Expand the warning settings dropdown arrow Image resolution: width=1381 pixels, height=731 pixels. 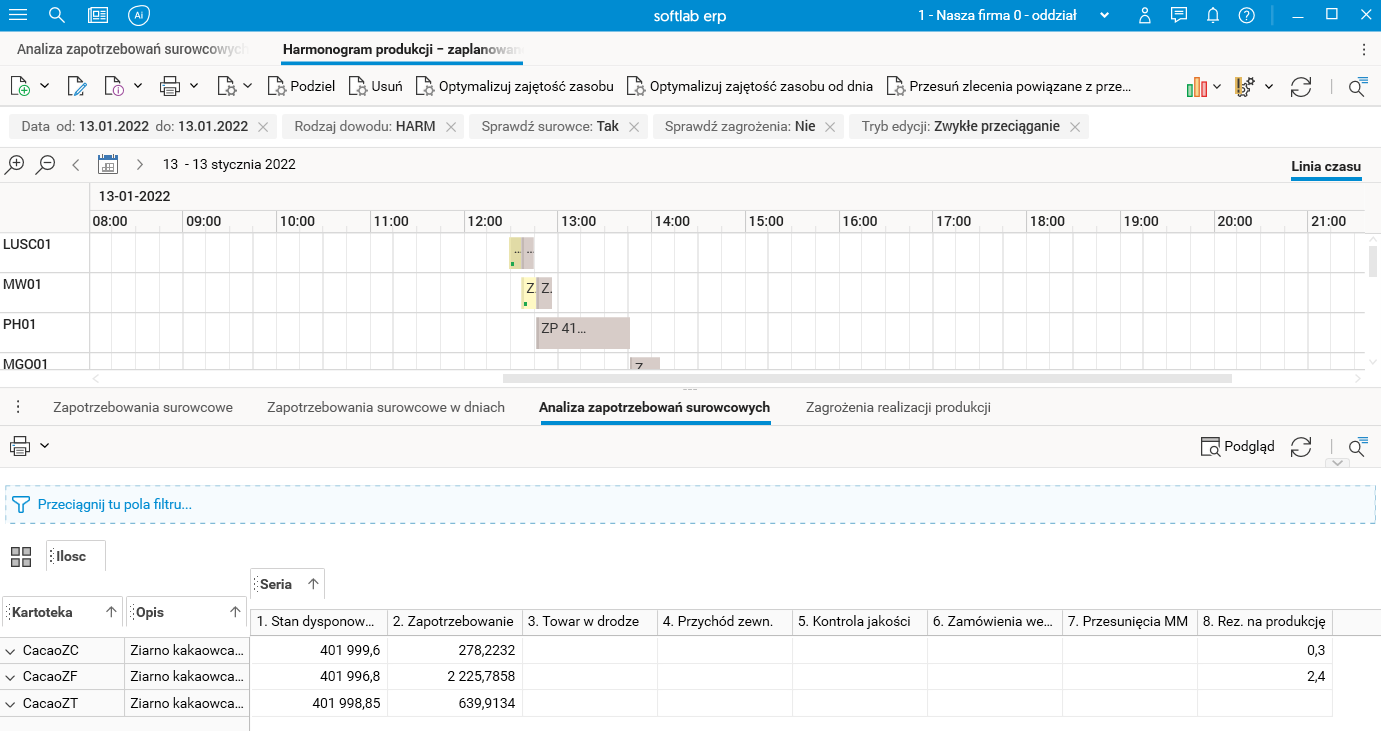pos(1269,87)
